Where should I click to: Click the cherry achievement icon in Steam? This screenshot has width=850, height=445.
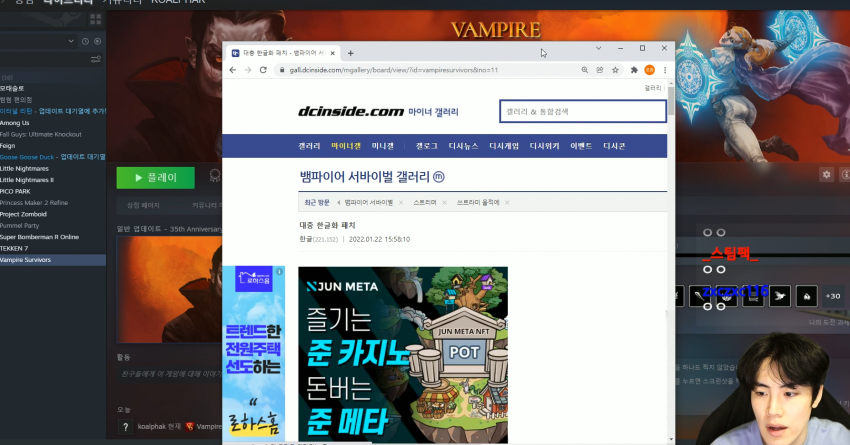(x=807, y=296)
